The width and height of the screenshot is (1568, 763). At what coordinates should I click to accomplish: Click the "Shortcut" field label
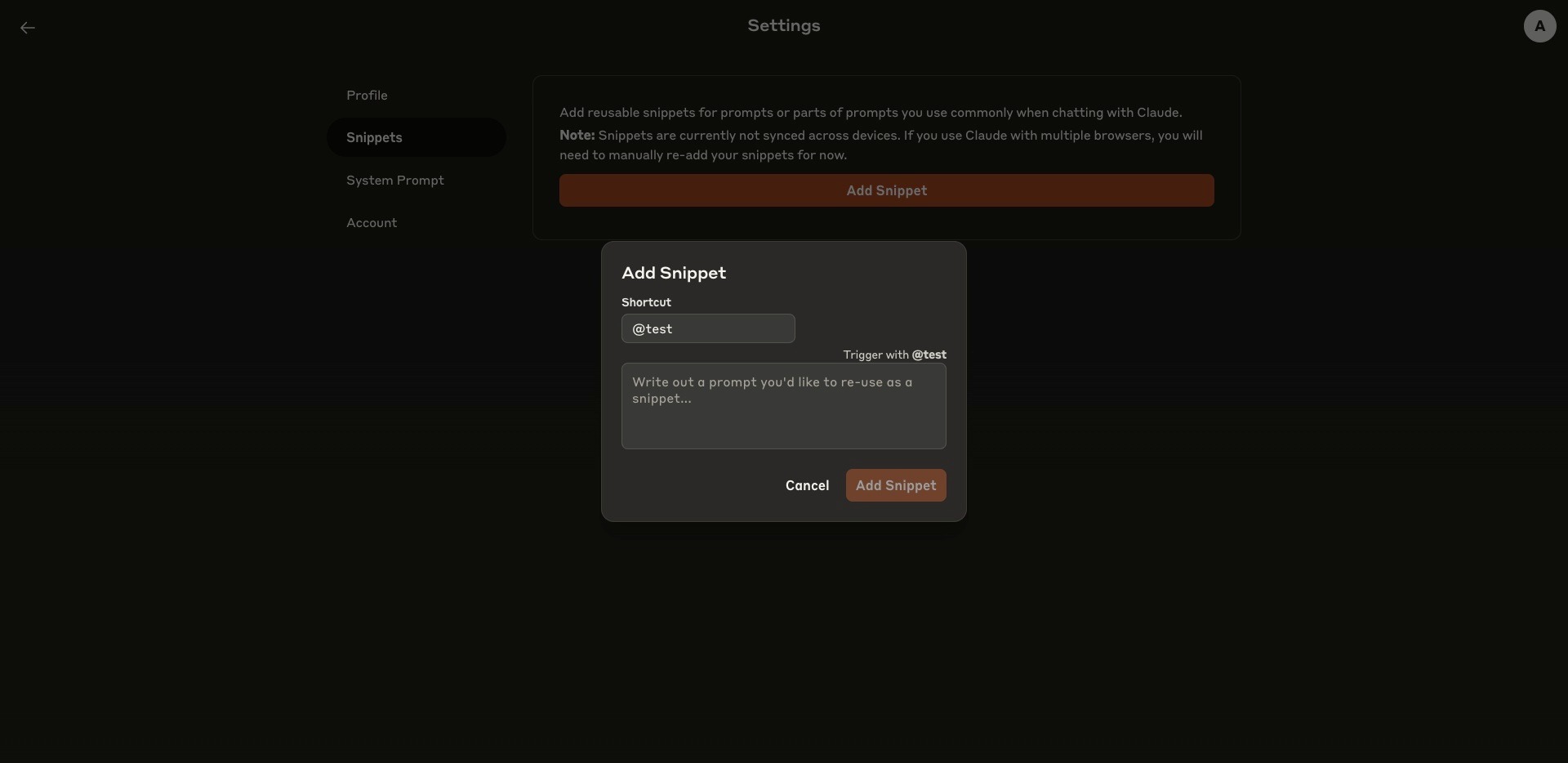pos(646,302)
